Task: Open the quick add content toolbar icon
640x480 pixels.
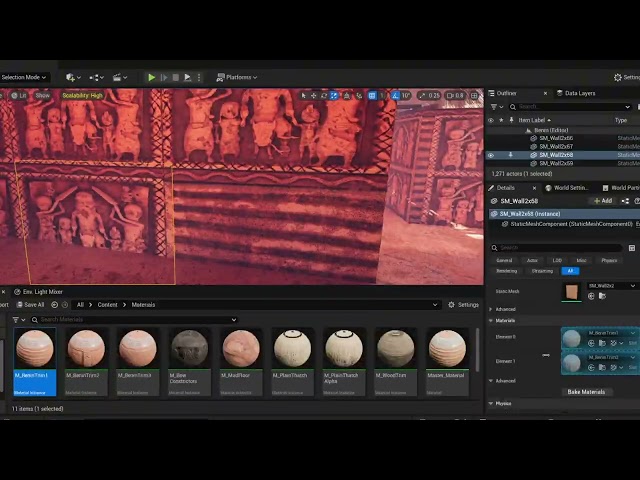Action: coord(73,77)
